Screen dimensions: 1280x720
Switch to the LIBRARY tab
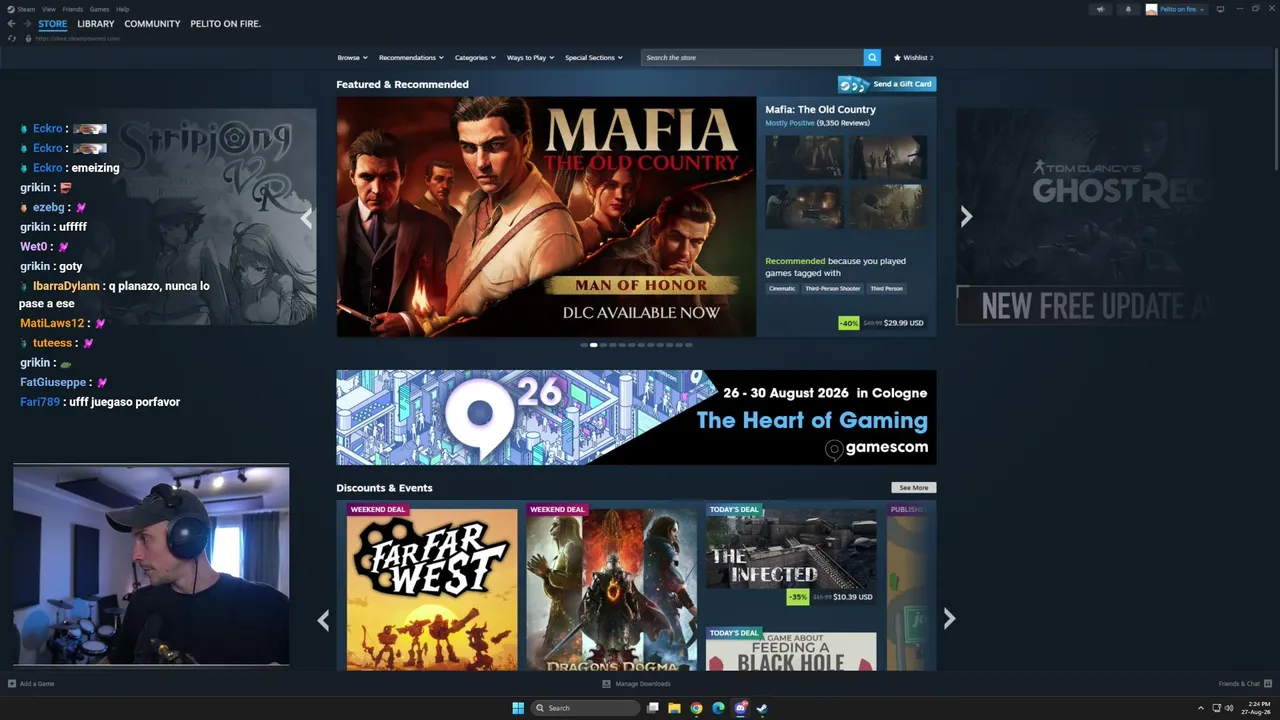[96, 24]
